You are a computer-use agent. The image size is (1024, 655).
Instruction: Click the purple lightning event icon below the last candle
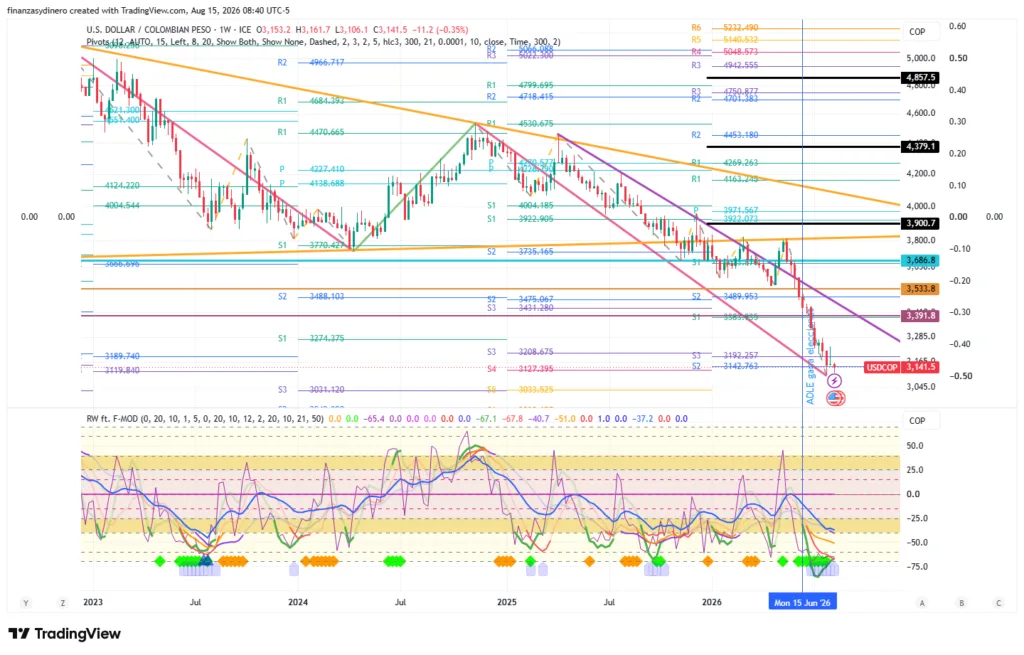click(835, 381)
